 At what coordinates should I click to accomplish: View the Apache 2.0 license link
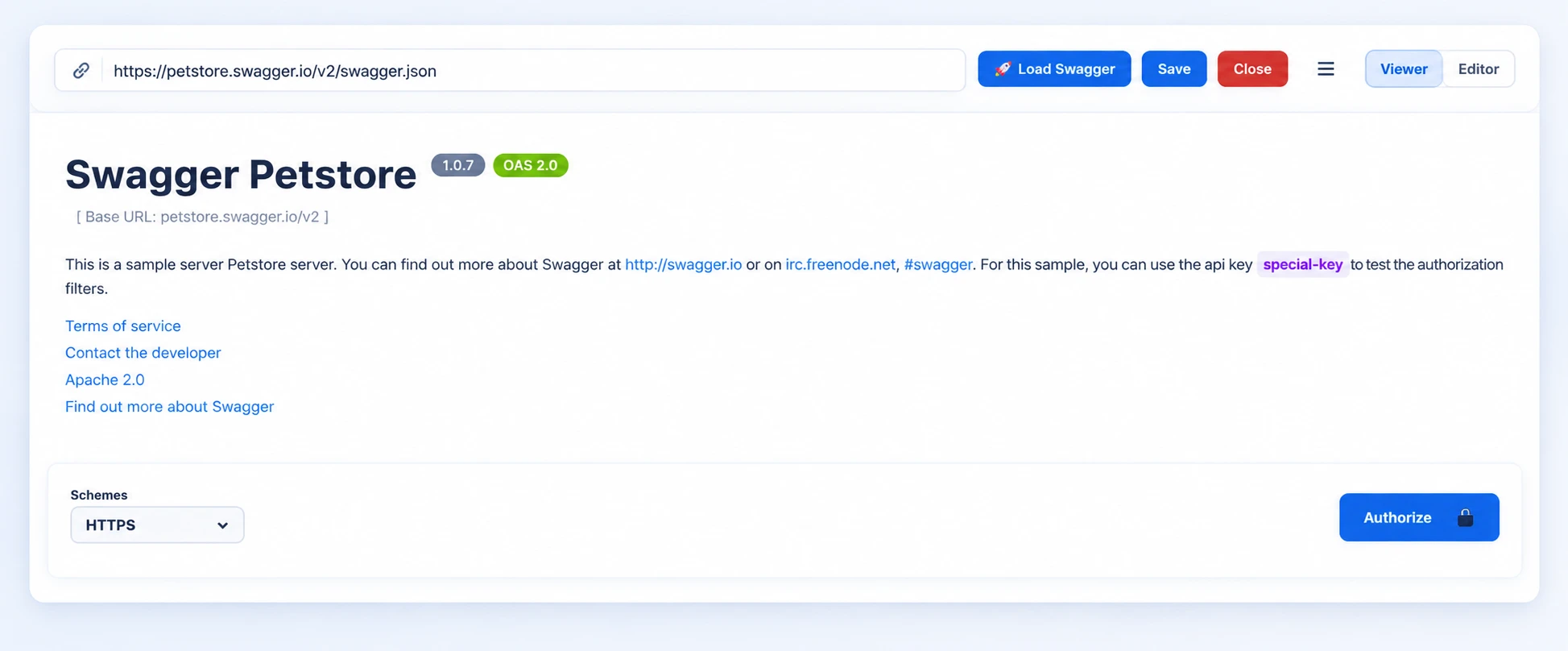pos(105,379)
